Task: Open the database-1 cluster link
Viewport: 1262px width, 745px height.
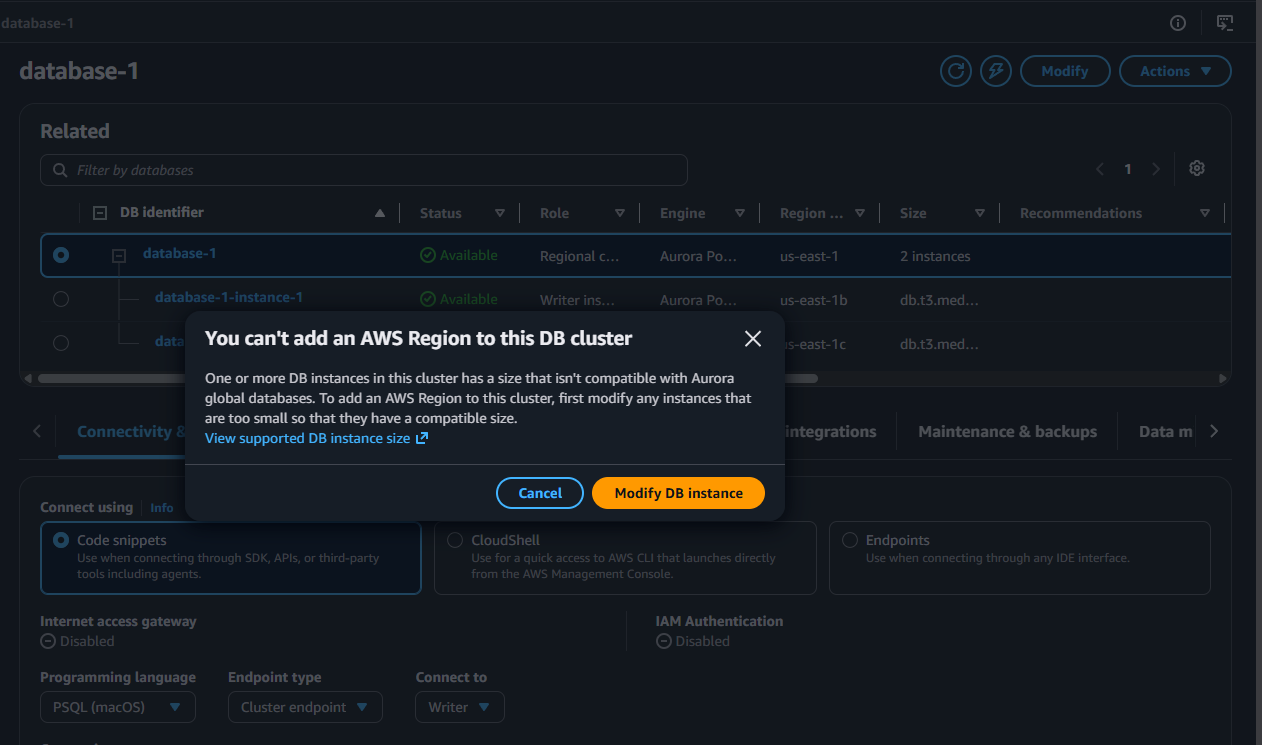Action: (180, 253)
